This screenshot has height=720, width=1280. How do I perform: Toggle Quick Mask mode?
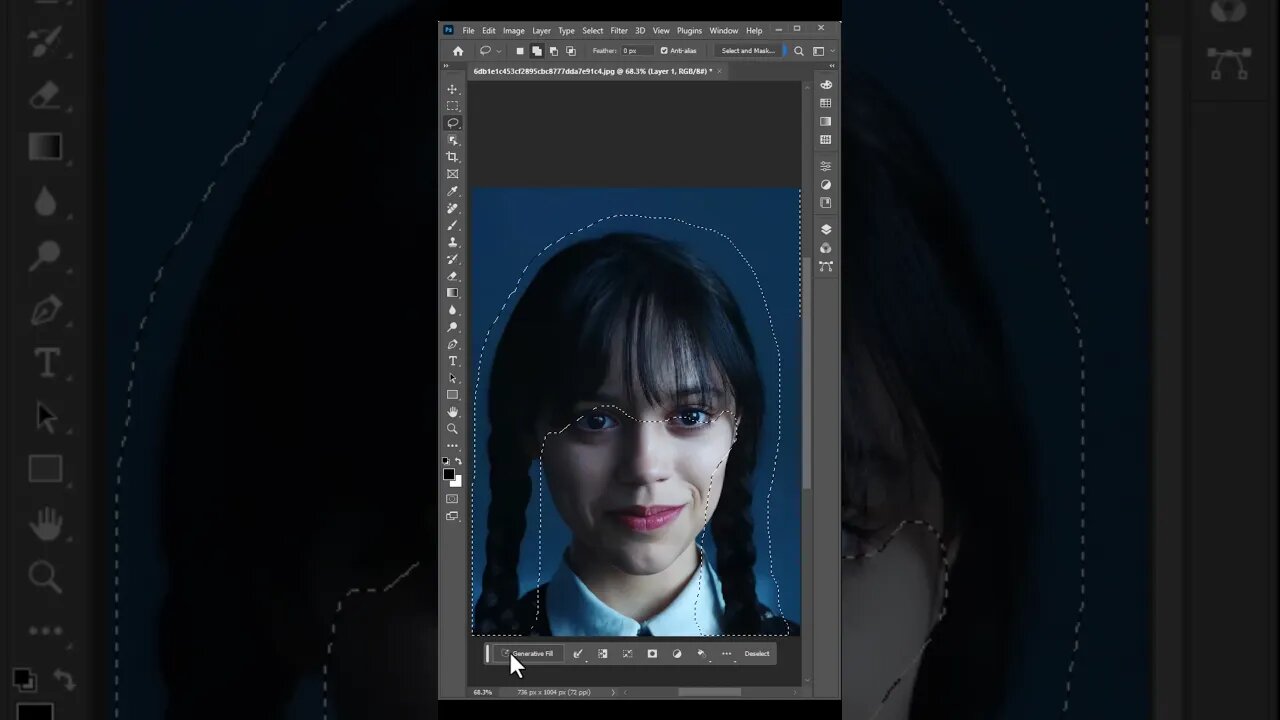pos(452,499)
